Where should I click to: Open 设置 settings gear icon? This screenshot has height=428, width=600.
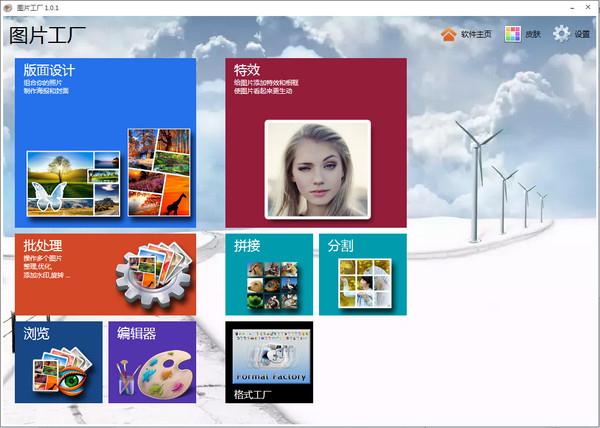pyautogui.click(x=561, y=35)
